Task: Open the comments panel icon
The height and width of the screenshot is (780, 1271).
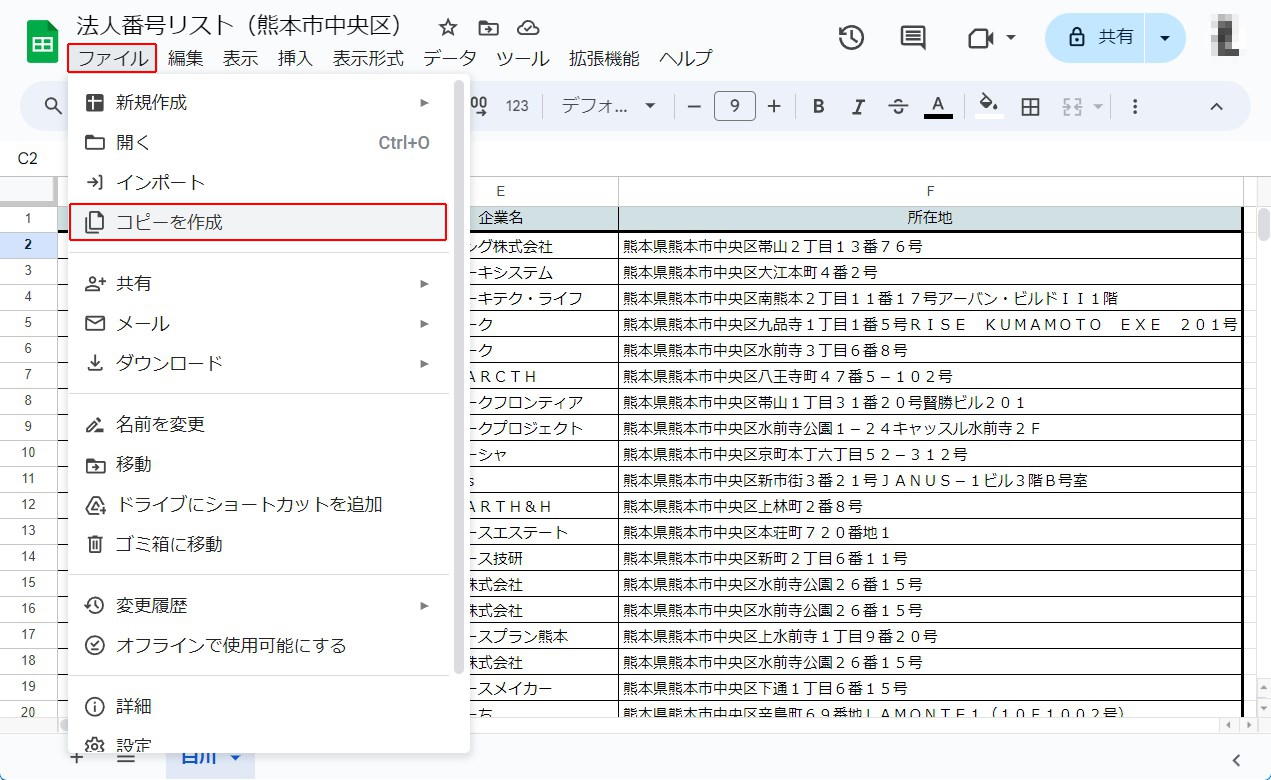Action: pyautogui.click(x=912, y=38)
